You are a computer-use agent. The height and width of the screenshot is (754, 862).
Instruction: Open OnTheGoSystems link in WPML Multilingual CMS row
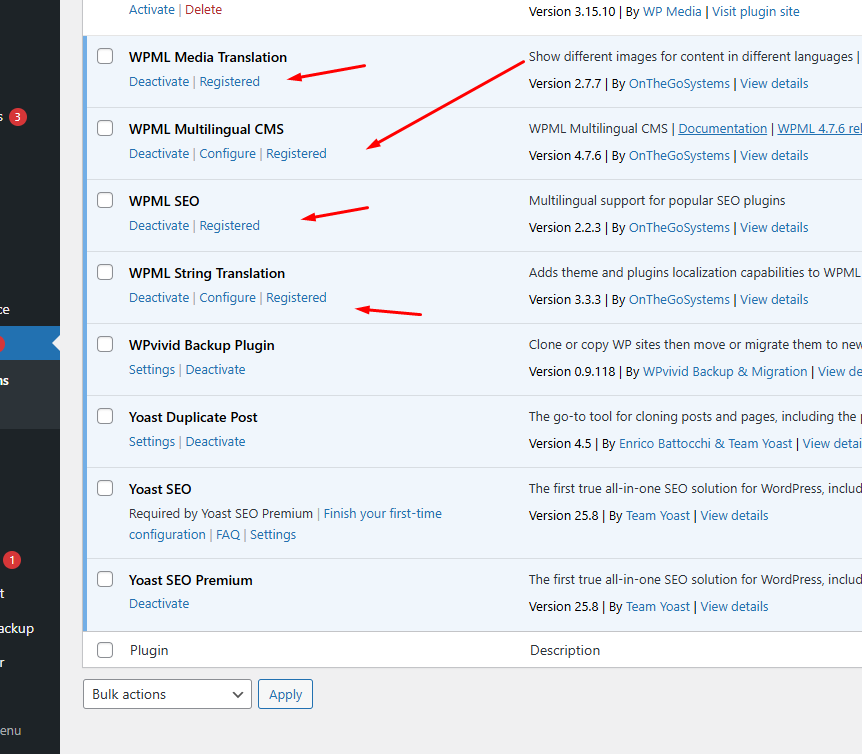click(x=679, y=156)
